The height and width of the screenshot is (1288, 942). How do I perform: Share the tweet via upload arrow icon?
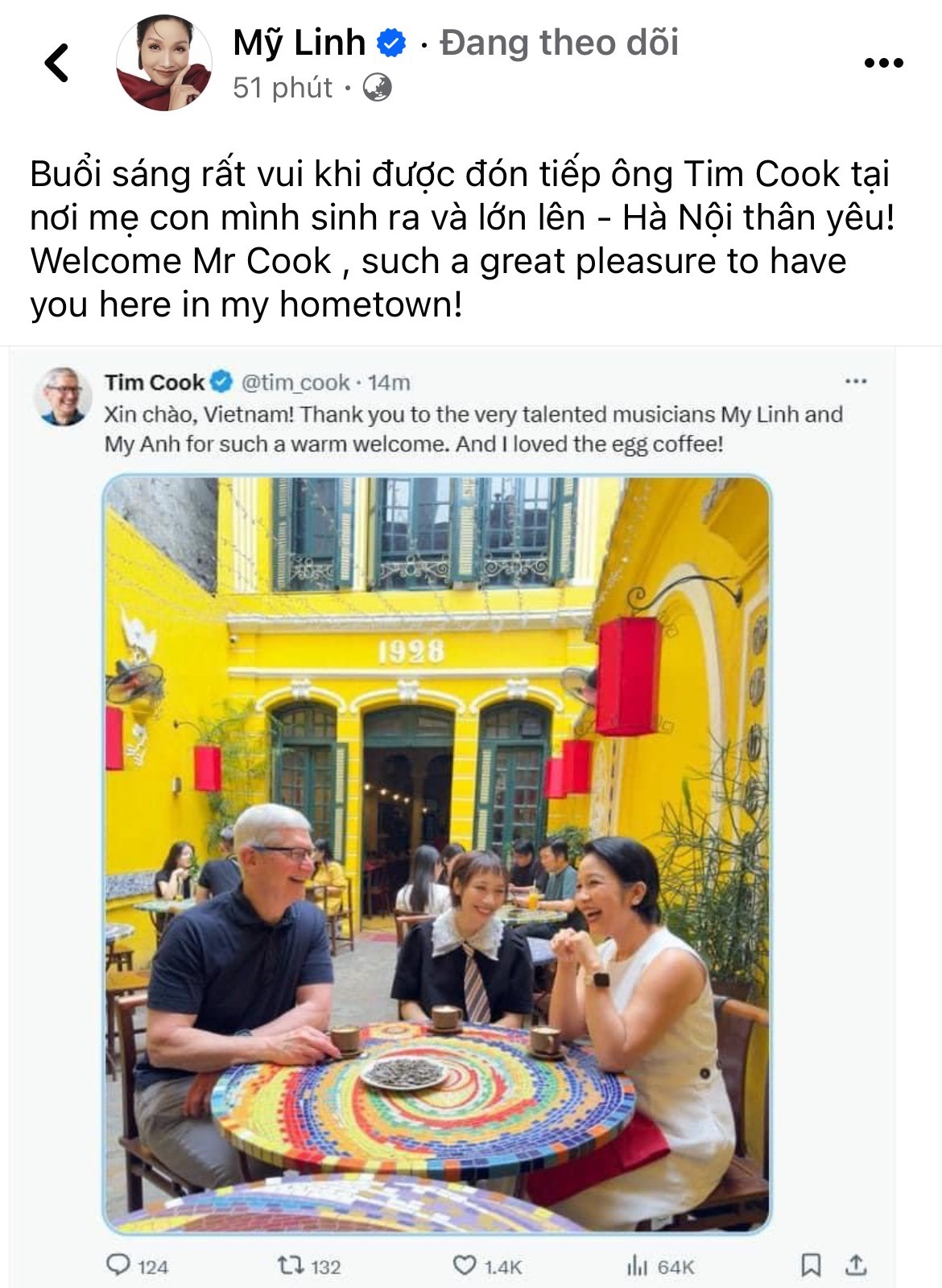pos(855,1265)
